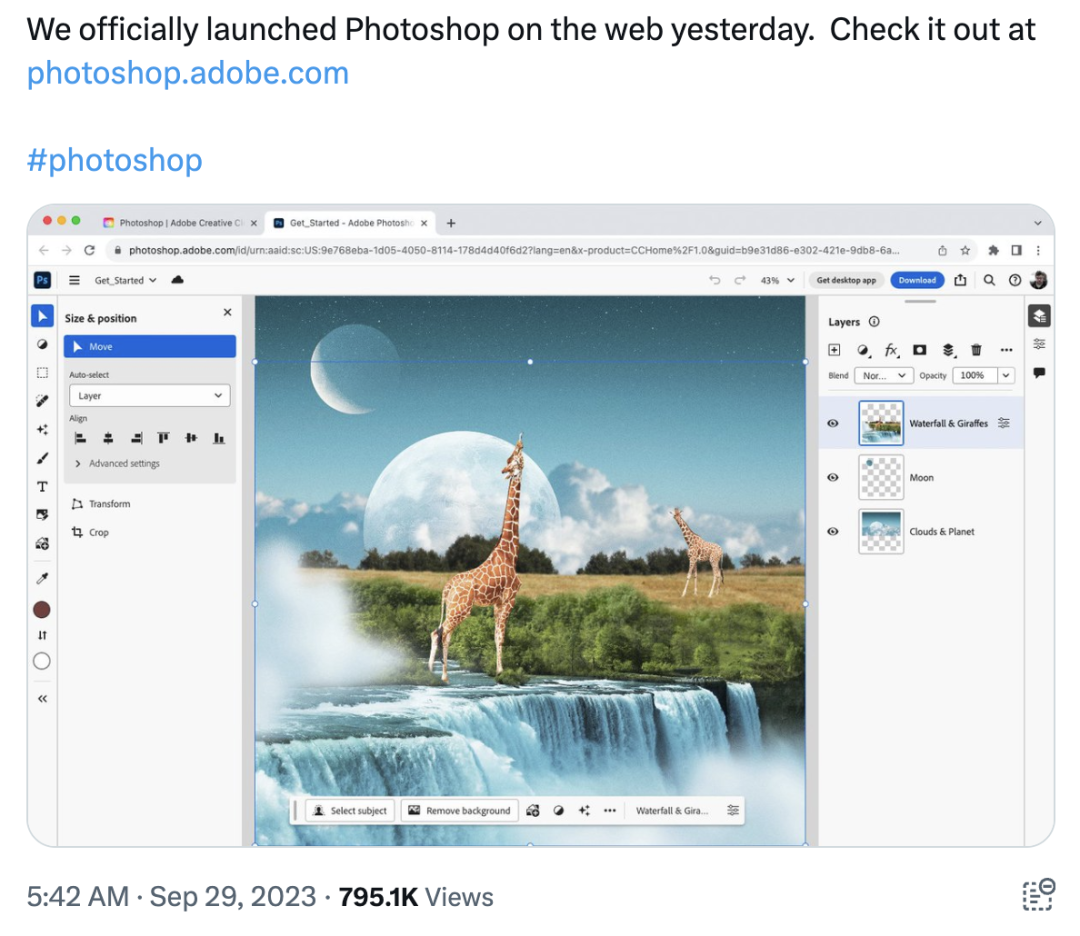Click the layer effects fx icon
This screenshot has height=936, width=1080.
[x=891, y=350]
